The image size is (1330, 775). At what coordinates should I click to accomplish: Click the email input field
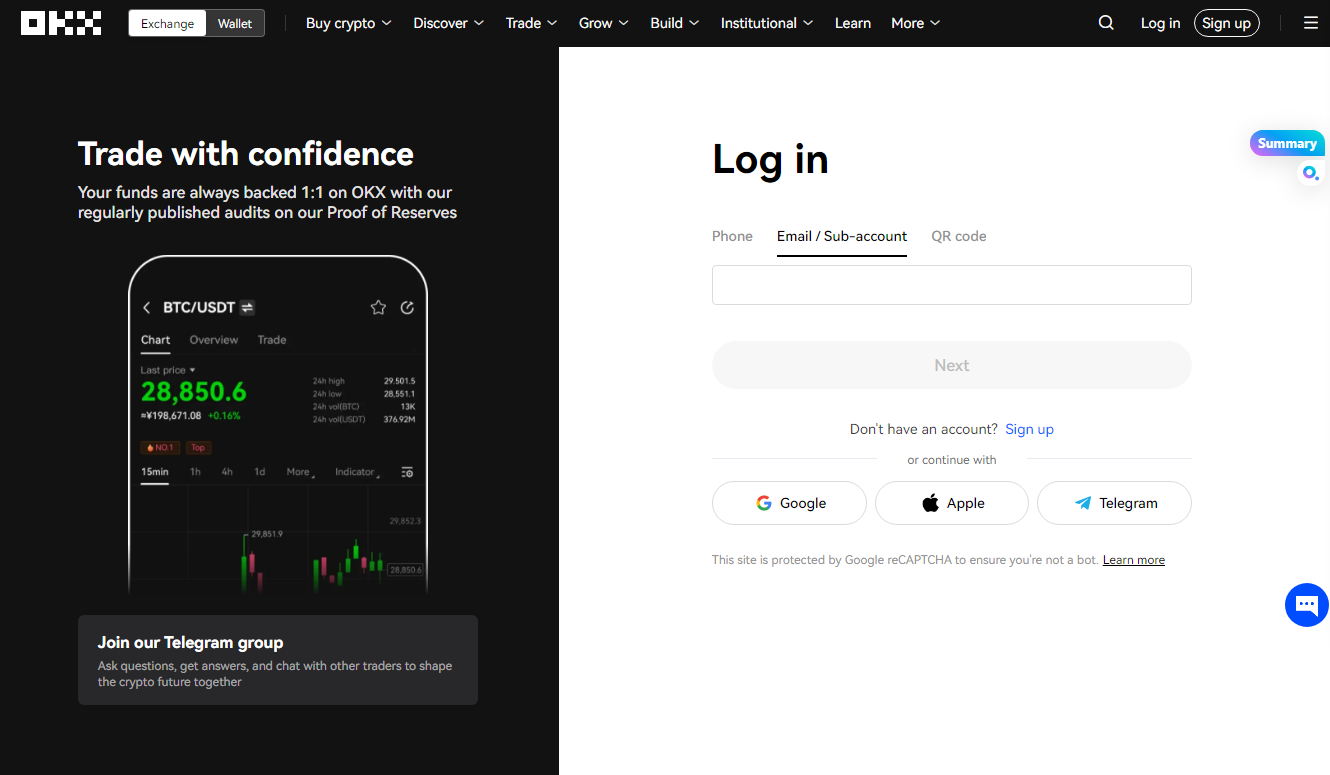[x=952, y=285]
